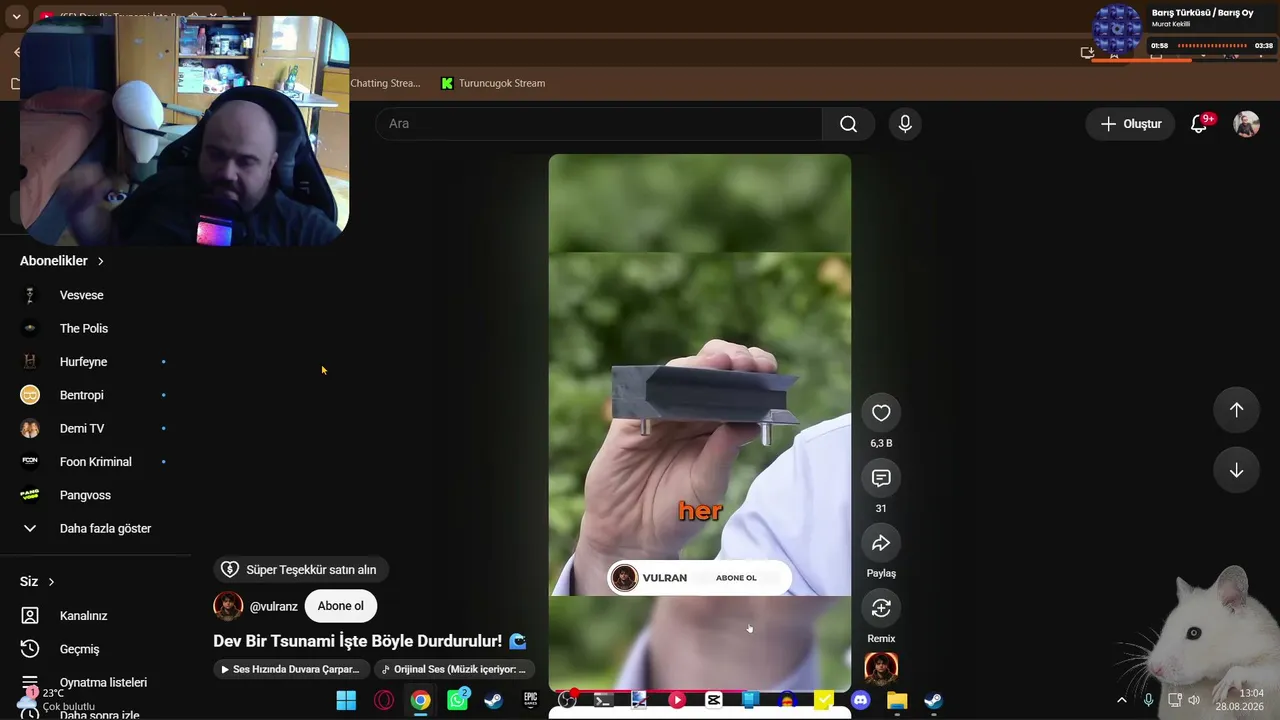Go to previous Short with up arrow
Viewport: 1280px width, 720px height.
1236,410
